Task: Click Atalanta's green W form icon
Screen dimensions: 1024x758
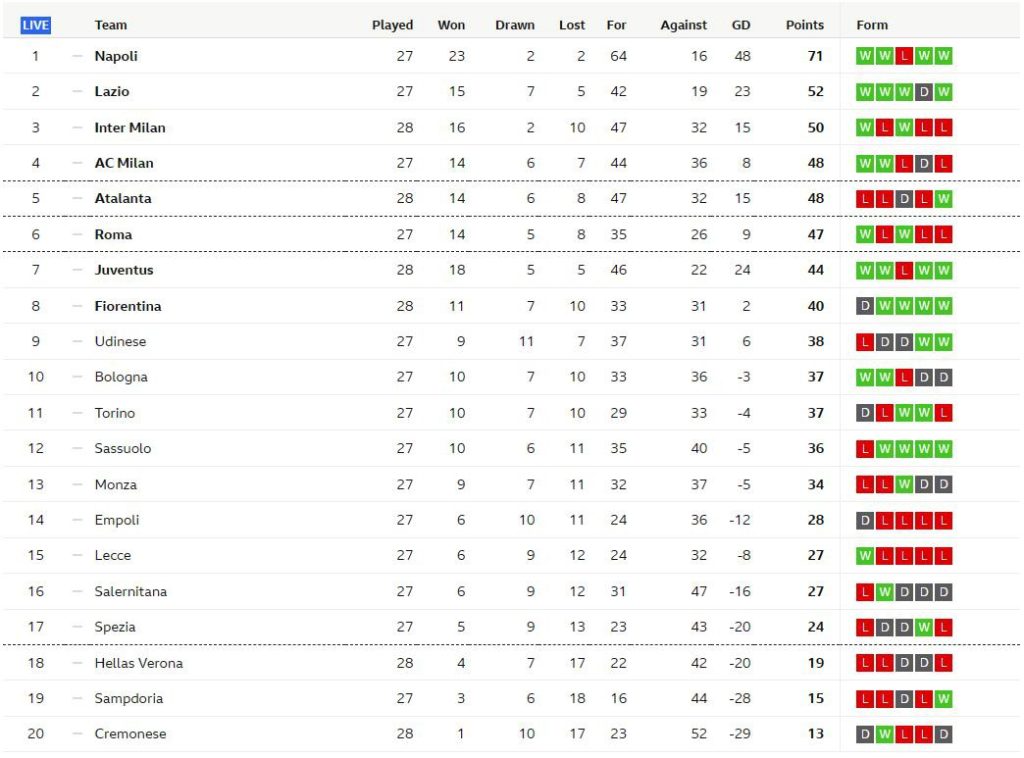Action: [x=944, y=198]
